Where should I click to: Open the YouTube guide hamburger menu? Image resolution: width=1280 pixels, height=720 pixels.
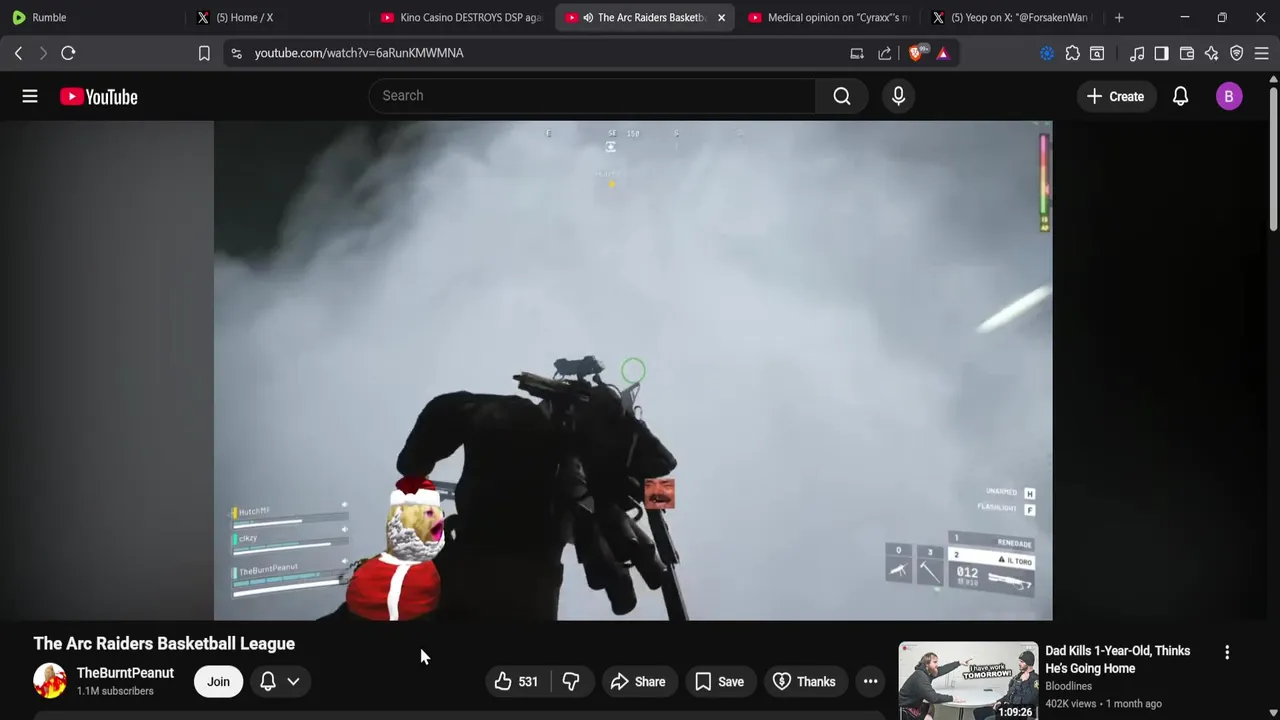pyautogui.click(x=30, y=96)
